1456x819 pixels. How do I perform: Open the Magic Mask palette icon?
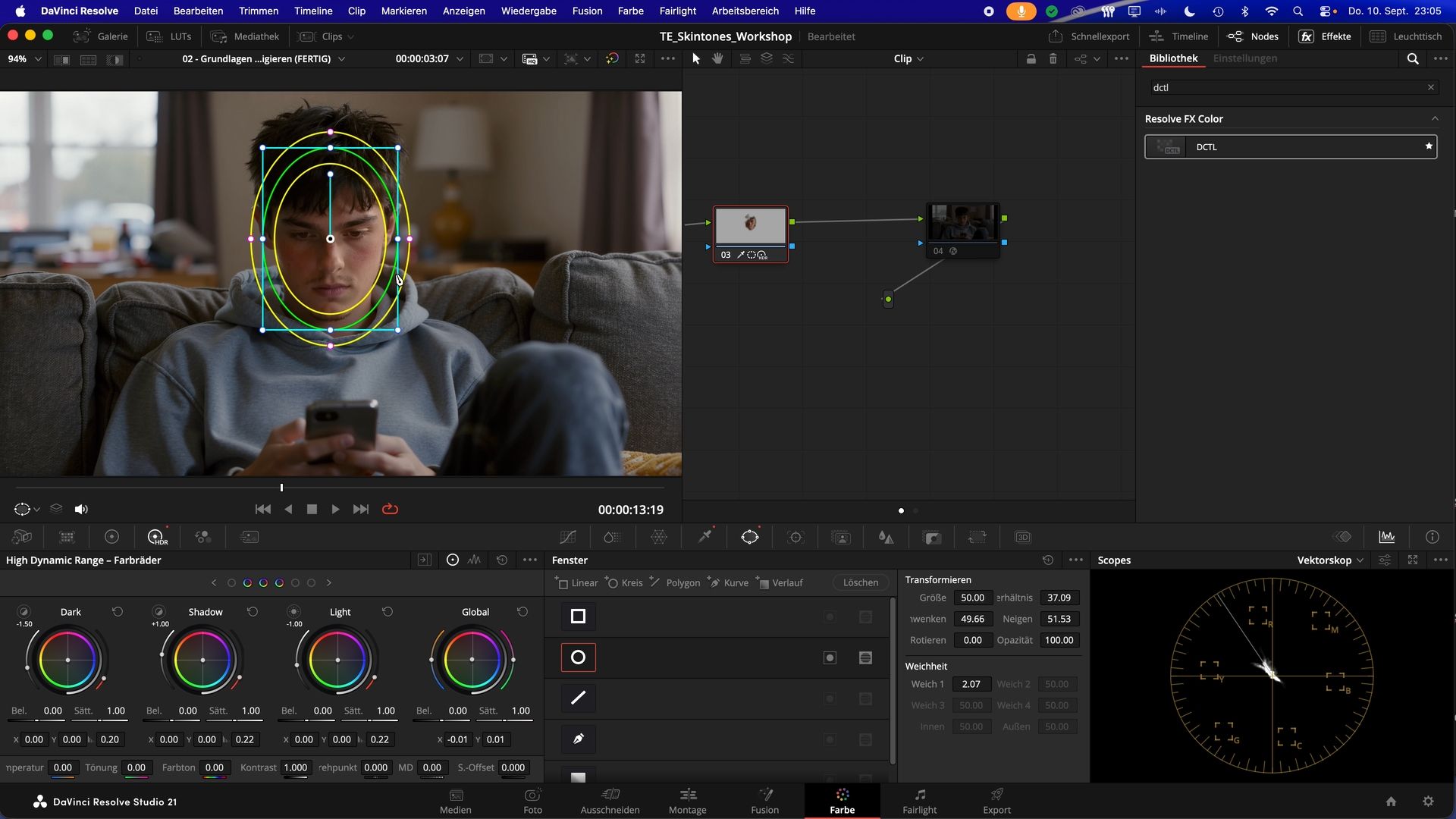841,537
